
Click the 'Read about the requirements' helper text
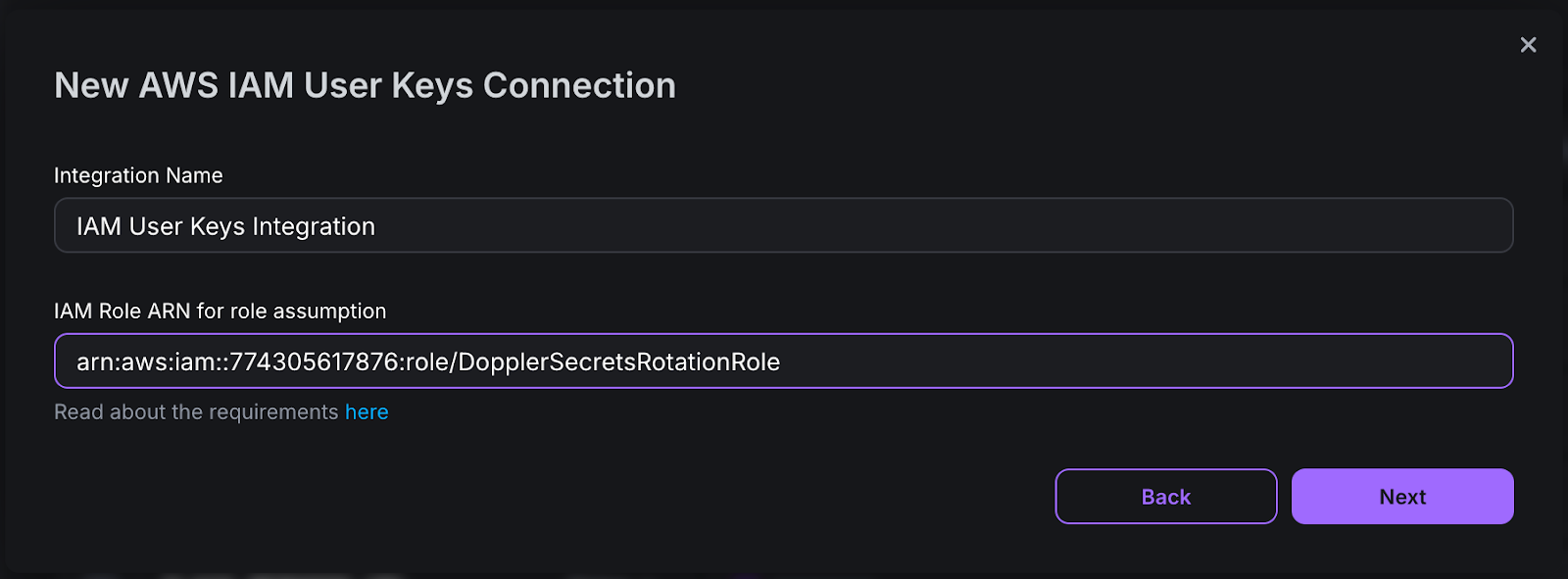[196, 412]
